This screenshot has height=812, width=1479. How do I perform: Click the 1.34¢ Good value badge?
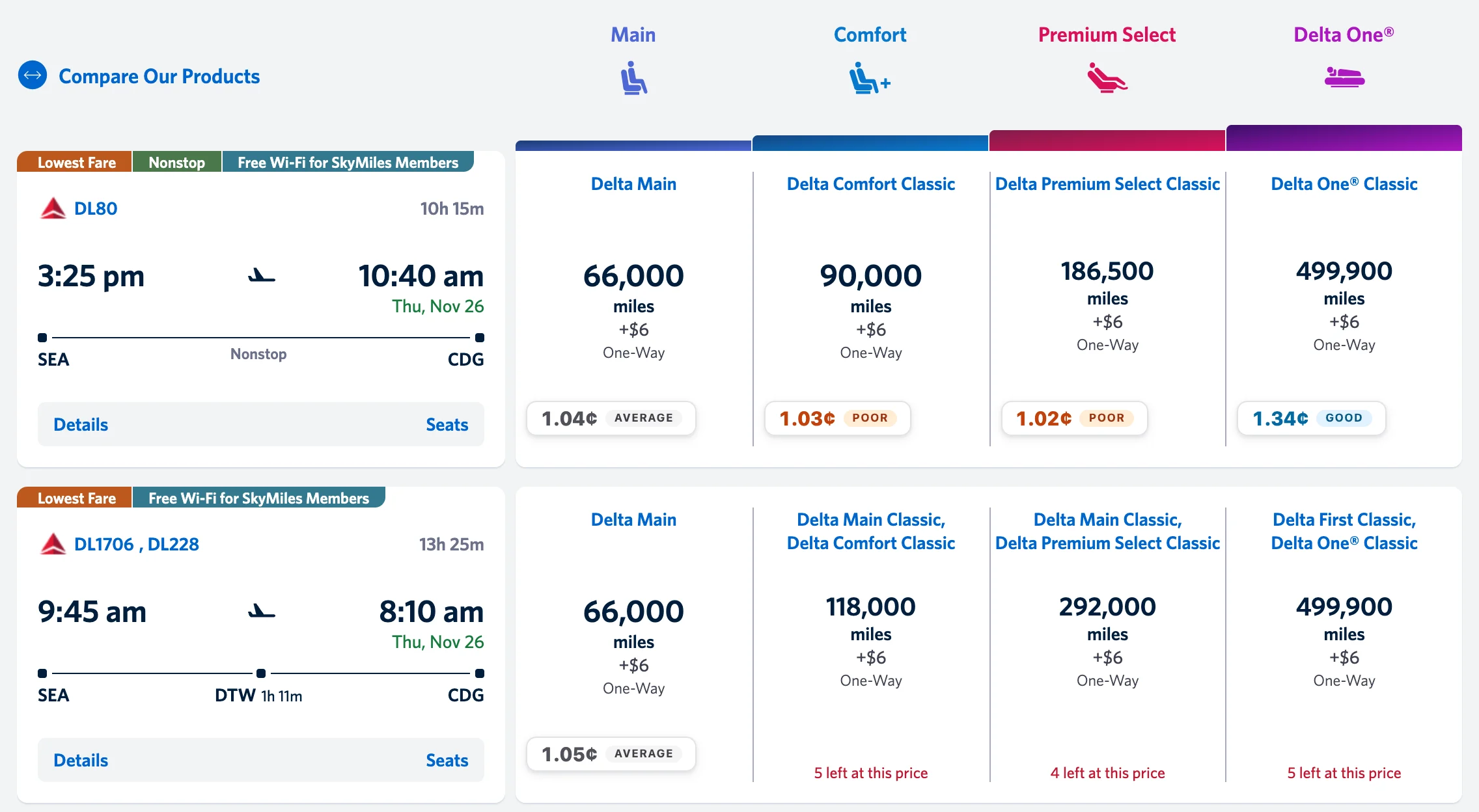tap(1311, 418)
